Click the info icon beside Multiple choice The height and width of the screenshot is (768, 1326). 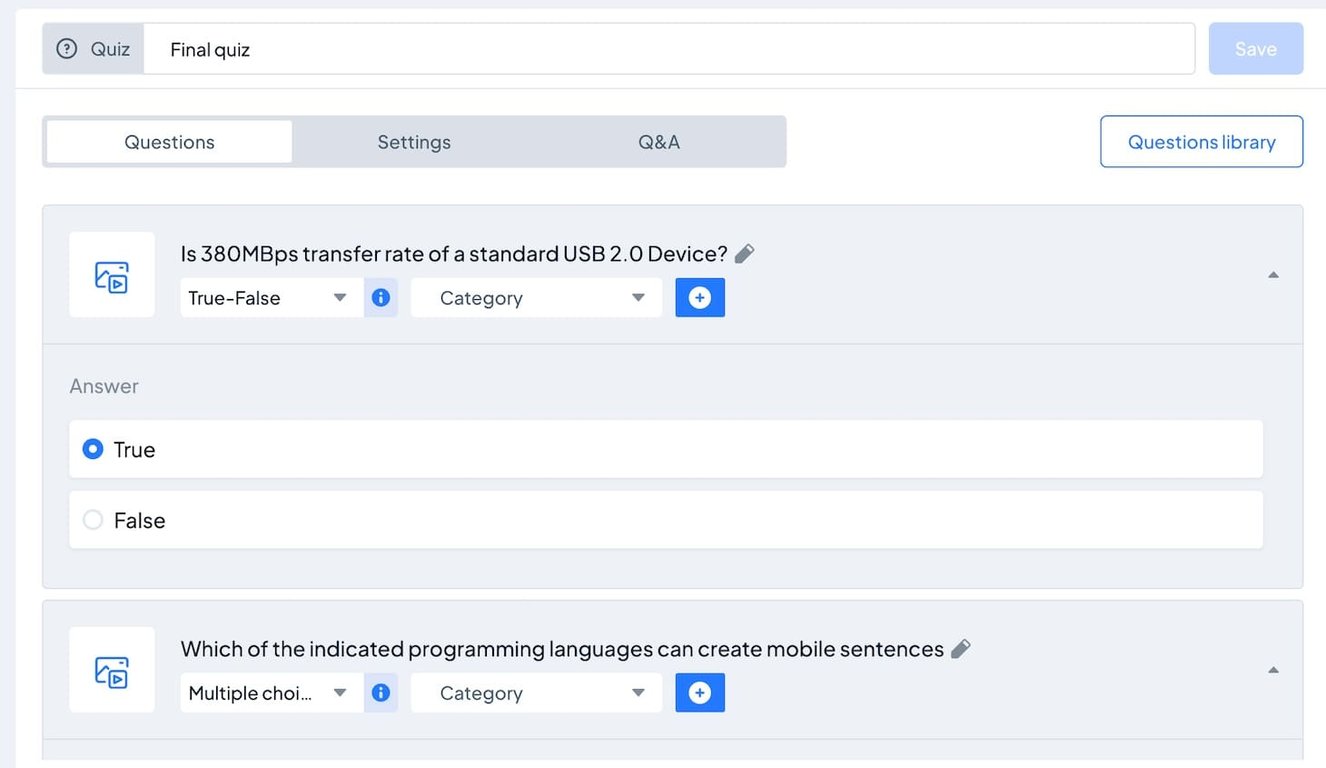[x=381, y=692]
